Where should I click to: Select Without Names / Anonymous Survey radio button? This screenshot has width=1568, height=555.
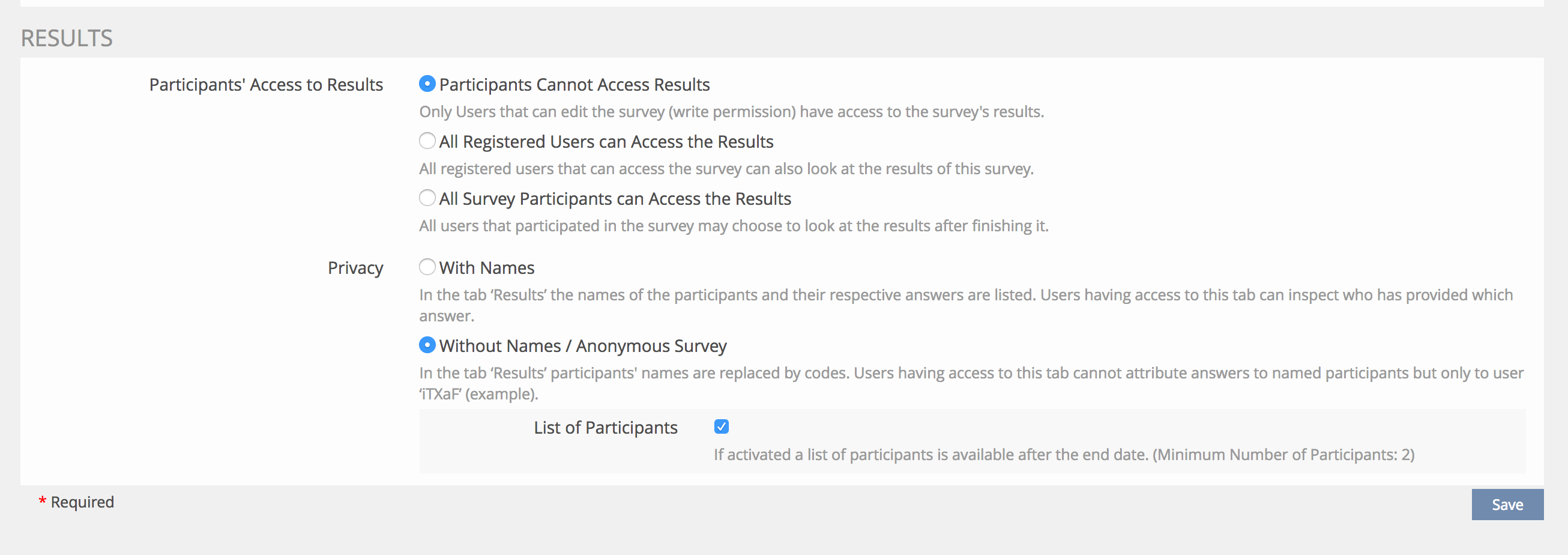coord(427,345)
